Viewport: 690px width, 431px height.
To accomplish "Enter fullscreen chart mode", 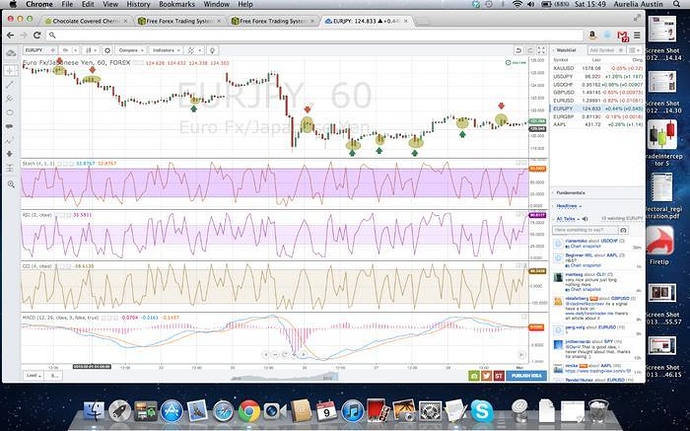I will [x=542, y=50].
